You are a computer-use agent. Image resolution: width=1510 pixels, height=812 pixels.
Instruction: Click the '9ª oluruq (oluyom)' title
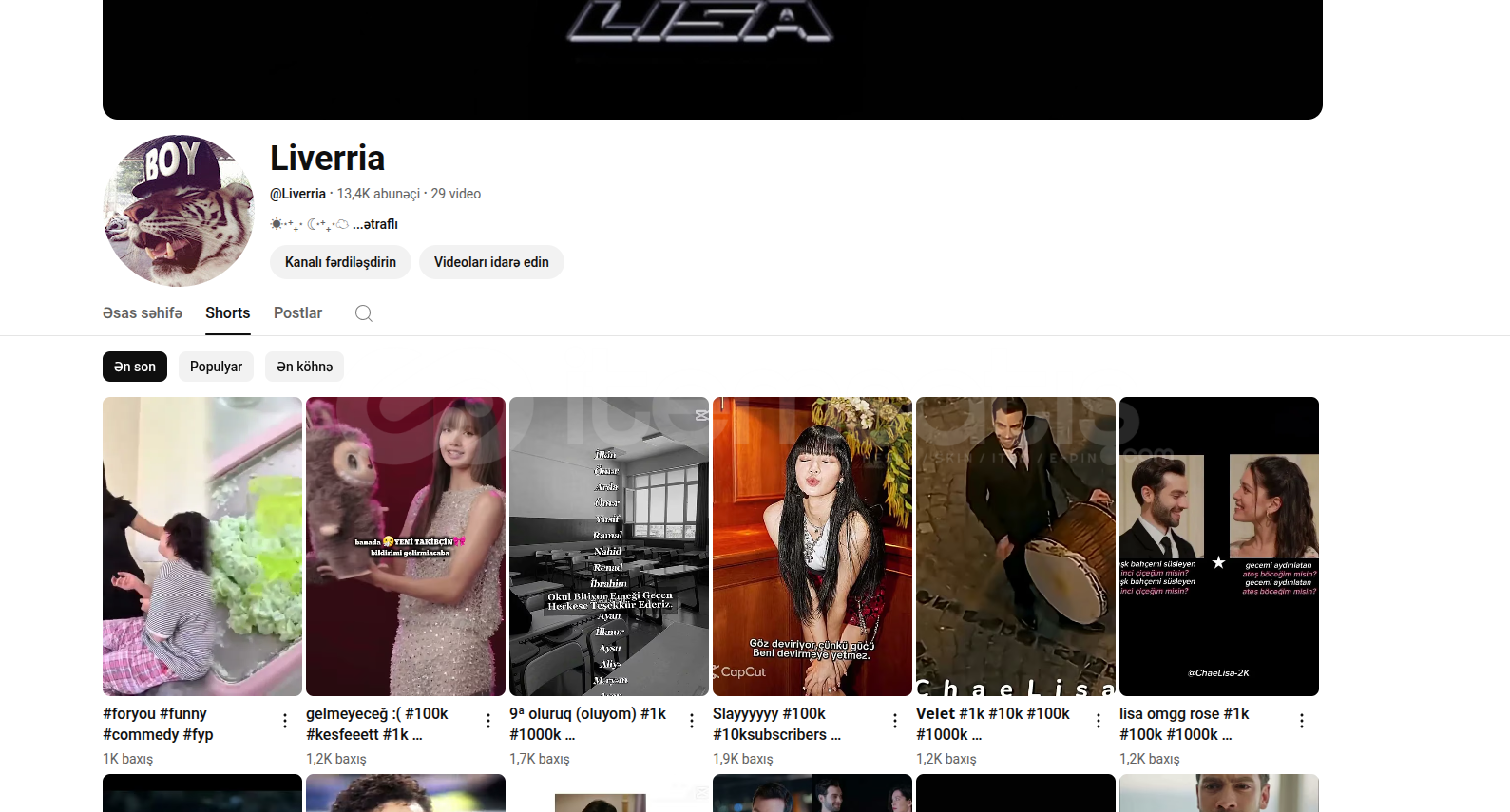click(587, 724)
